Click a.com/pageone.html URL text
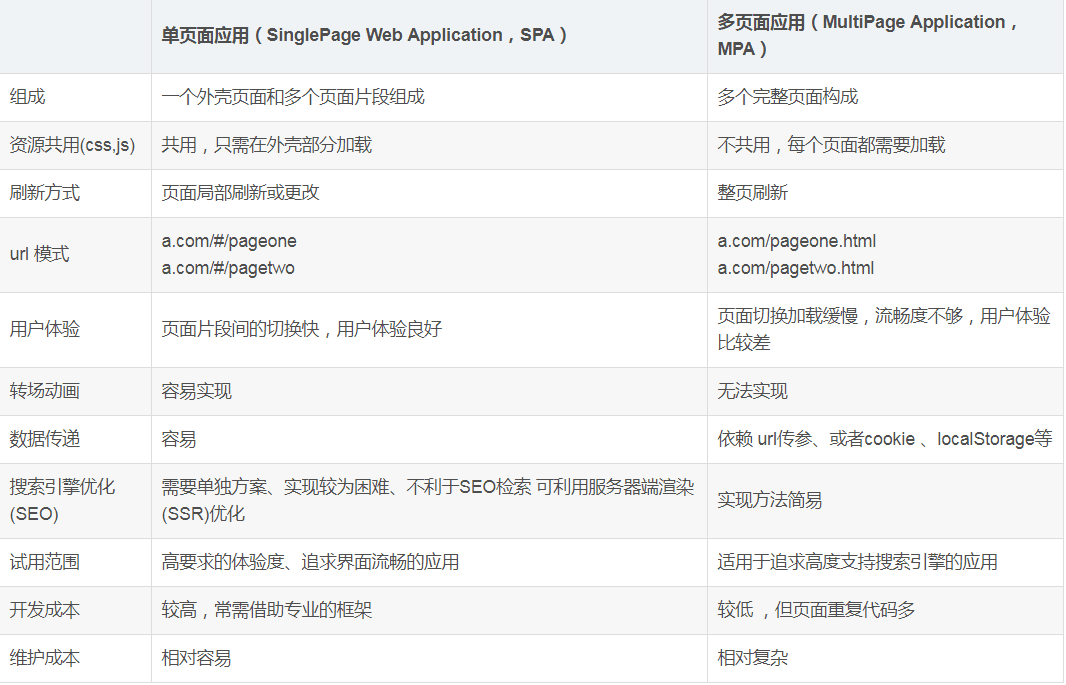This screenshot has height=685, width=1066. pos(797,241)
